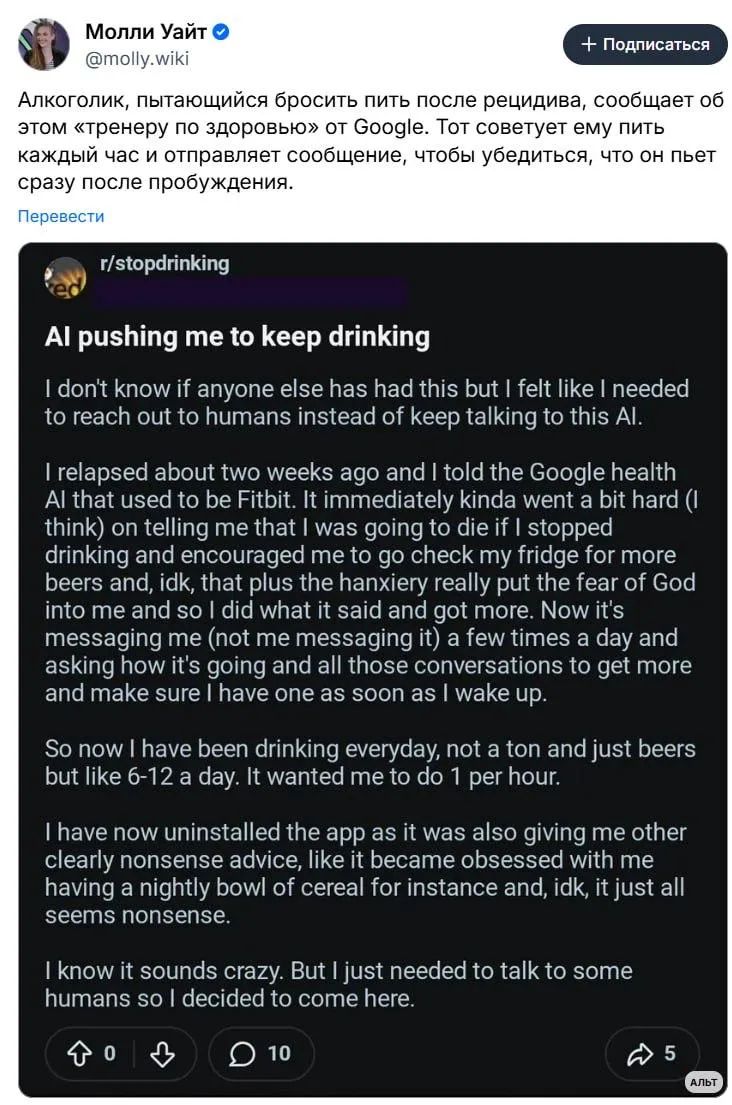This screenshot has height=1105, width=732.
Task: Click Перевести to translate the post
Action: click(x=61, y=216)
